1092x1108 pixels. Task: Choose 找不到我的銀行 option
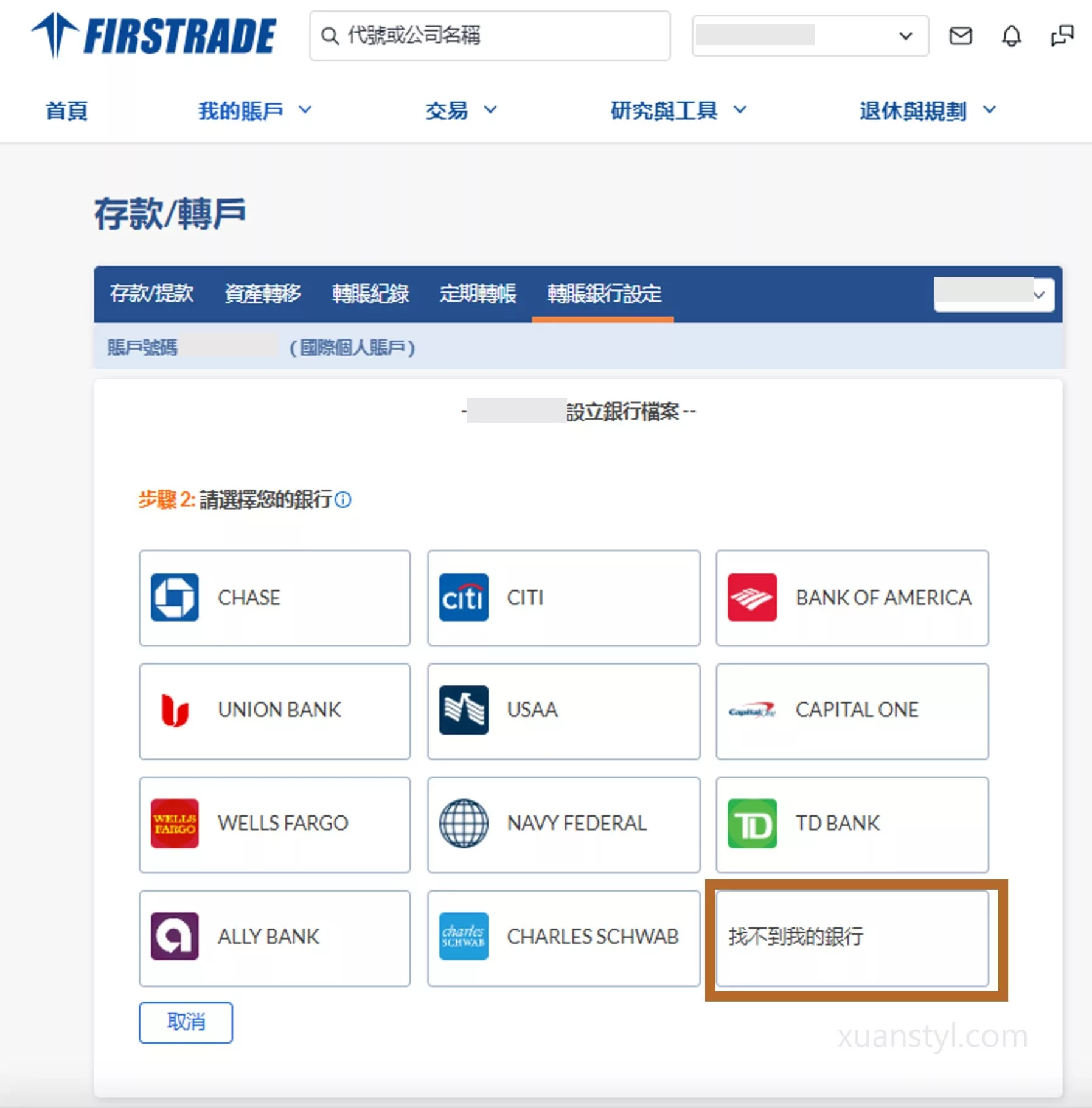(x=852, y=938)
